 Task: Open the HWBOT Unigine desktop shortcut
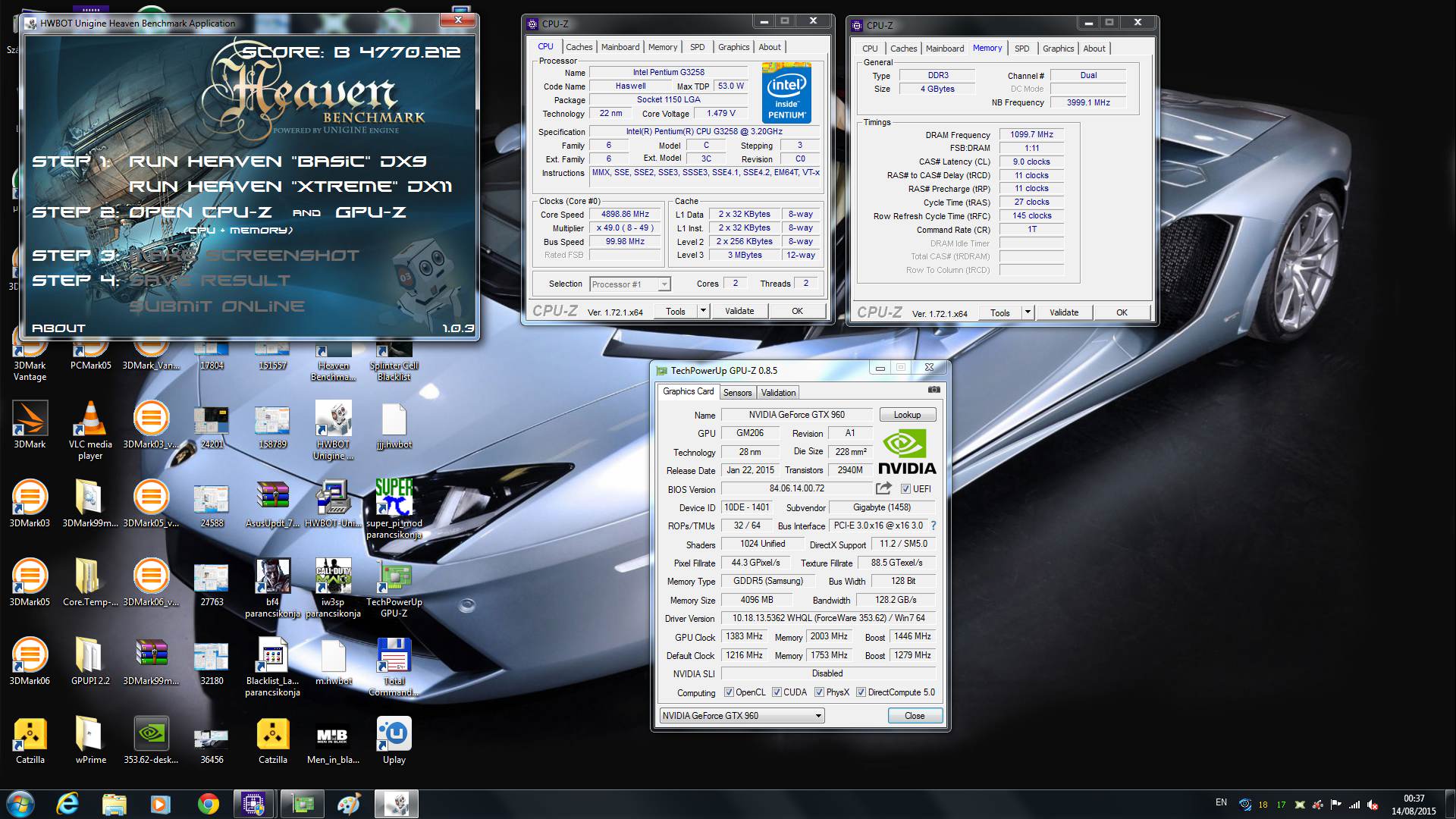[x=333, y=429]
